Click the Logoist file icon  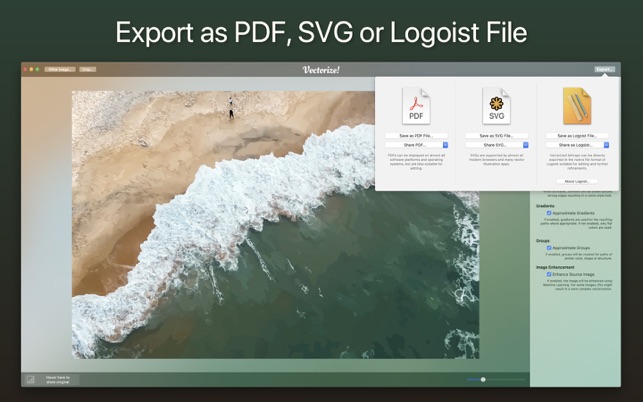coord(577,106)
